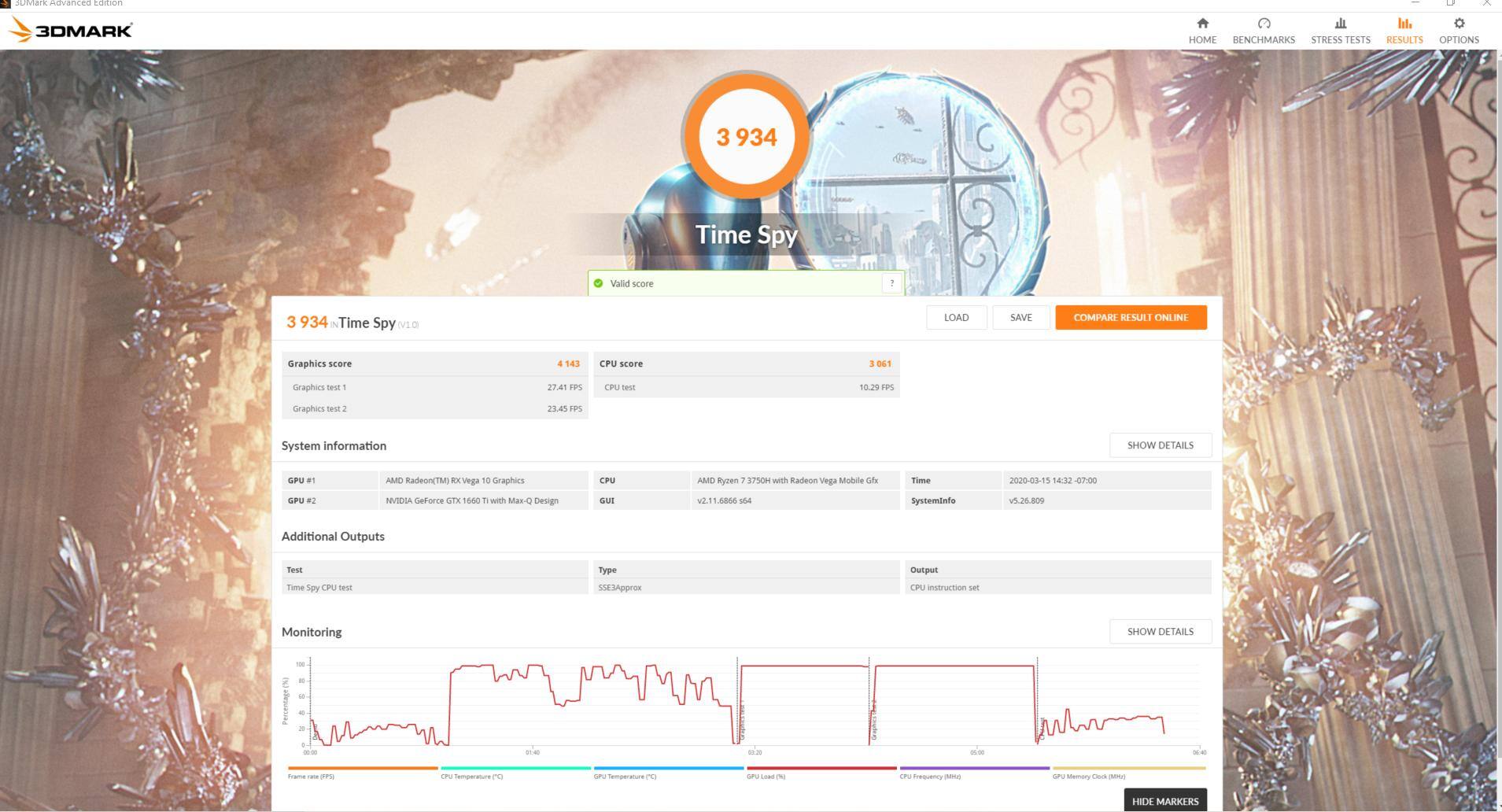Click the Save result button
The height and width of the screenshot is (812, 1502).
coord(1020,318)
